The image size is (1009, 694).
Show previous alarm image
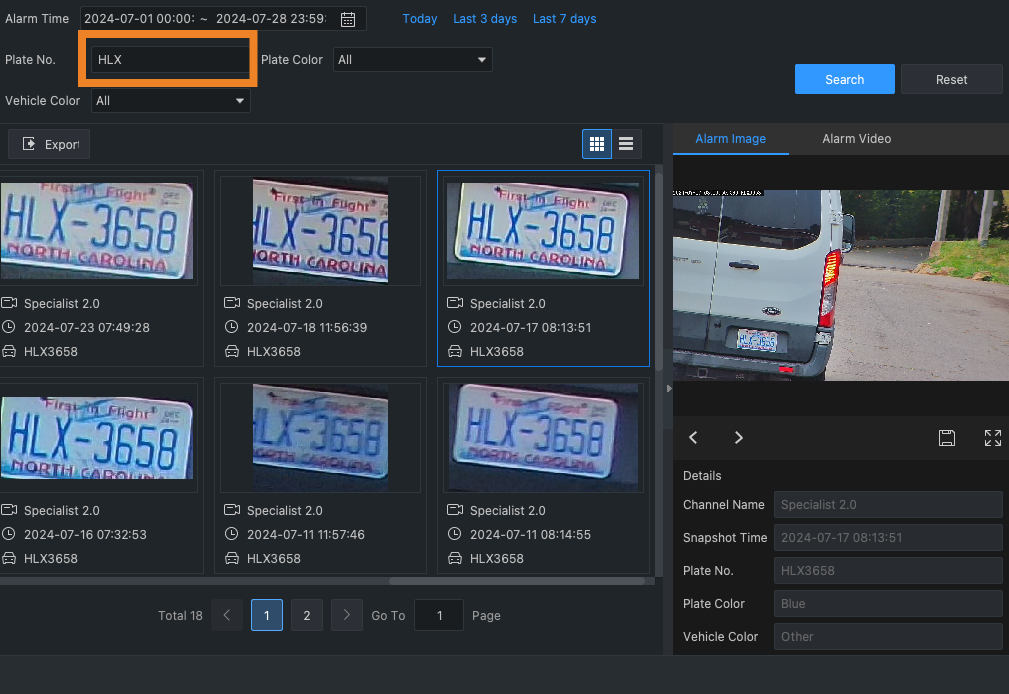coord(693,438)
